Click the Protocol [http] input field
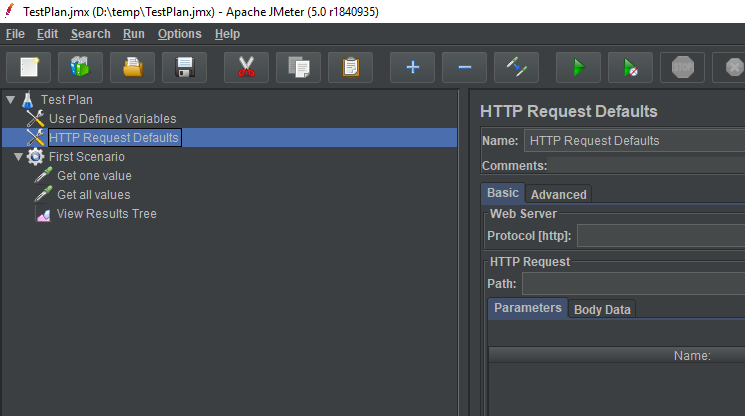 (661, 236)
